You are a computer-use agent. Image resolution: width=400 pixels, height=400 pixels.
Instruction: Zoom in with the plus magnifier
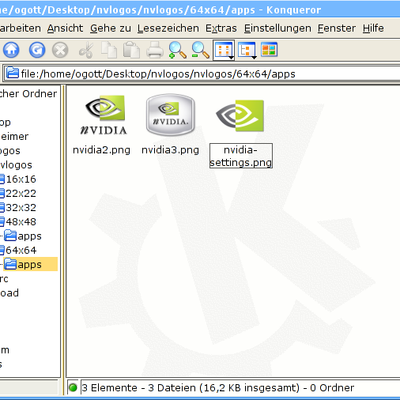[177, 50]
